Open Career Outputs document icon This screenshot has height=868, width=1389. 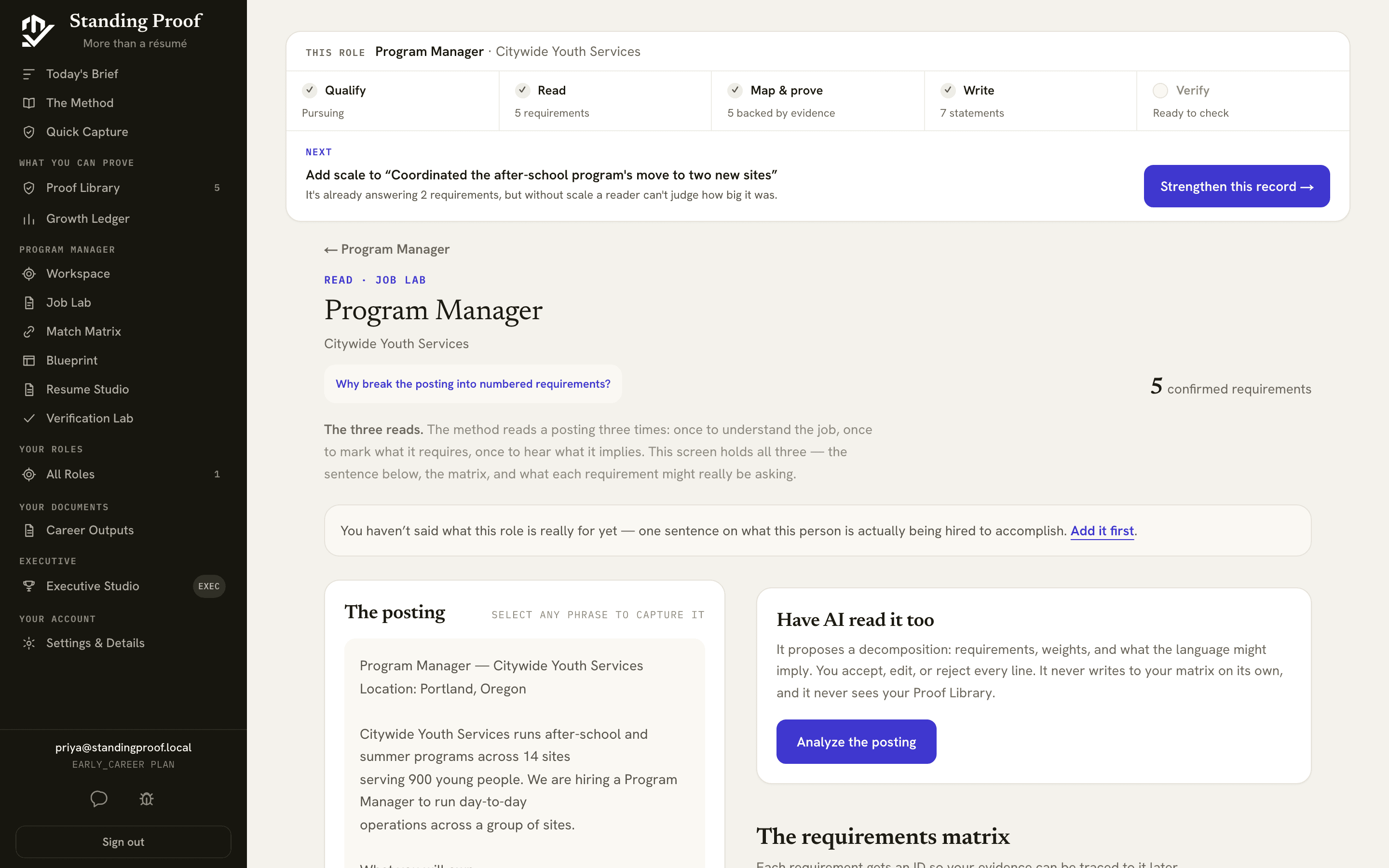coord(29,530)
